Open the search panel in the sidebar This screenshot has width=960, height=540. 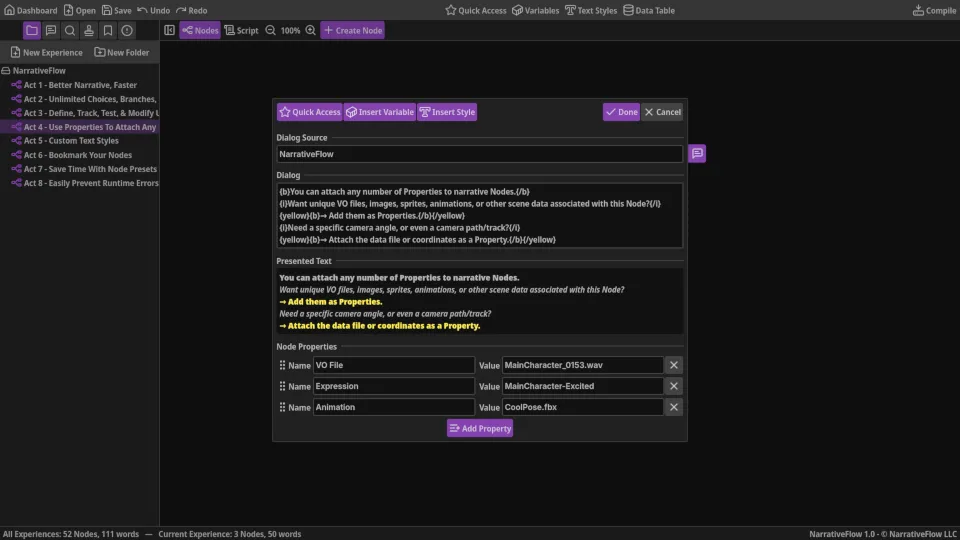click(x=70, y=31)
